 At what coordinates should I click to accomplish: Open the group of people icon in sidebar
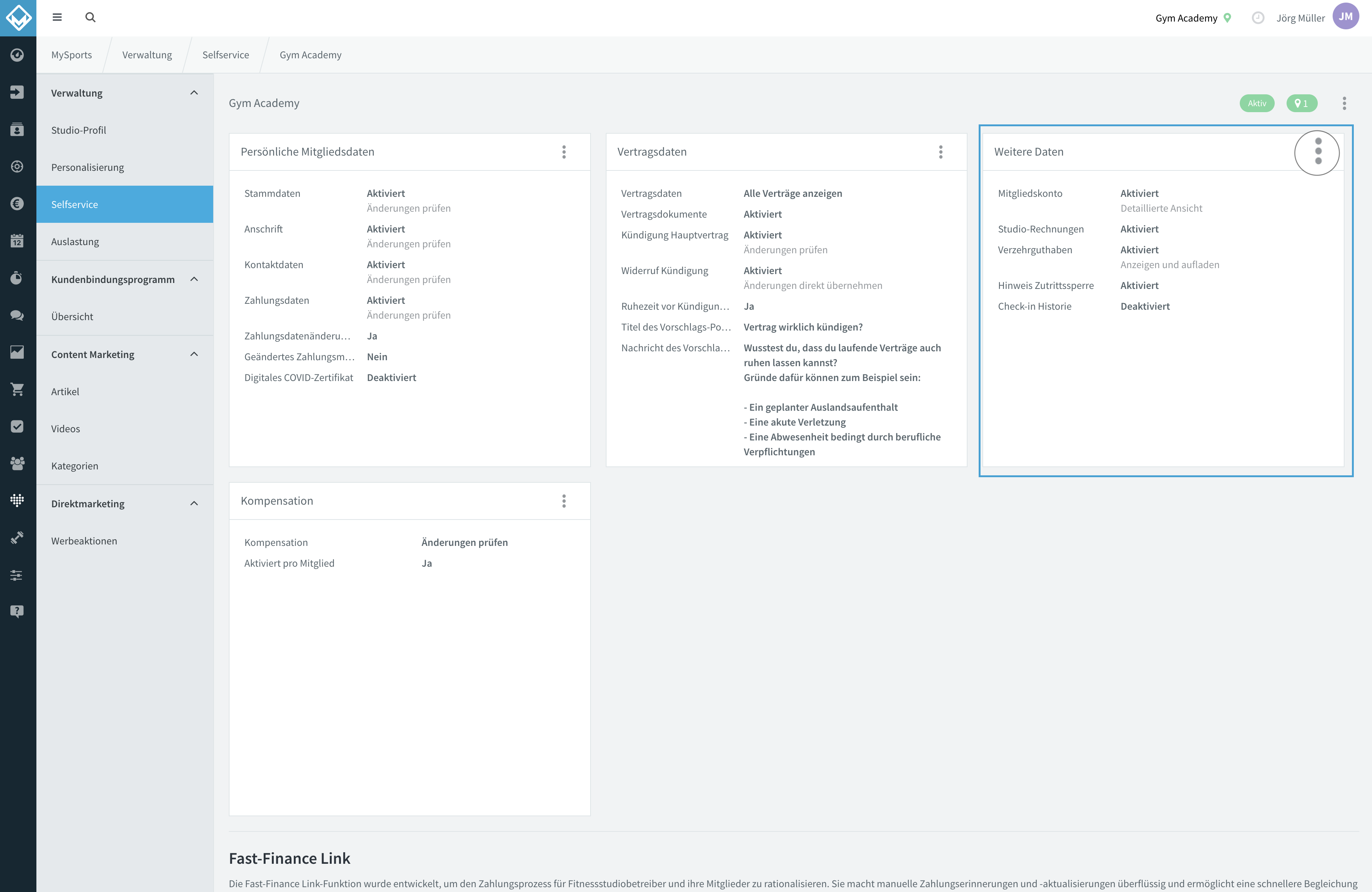coord(17,463)
